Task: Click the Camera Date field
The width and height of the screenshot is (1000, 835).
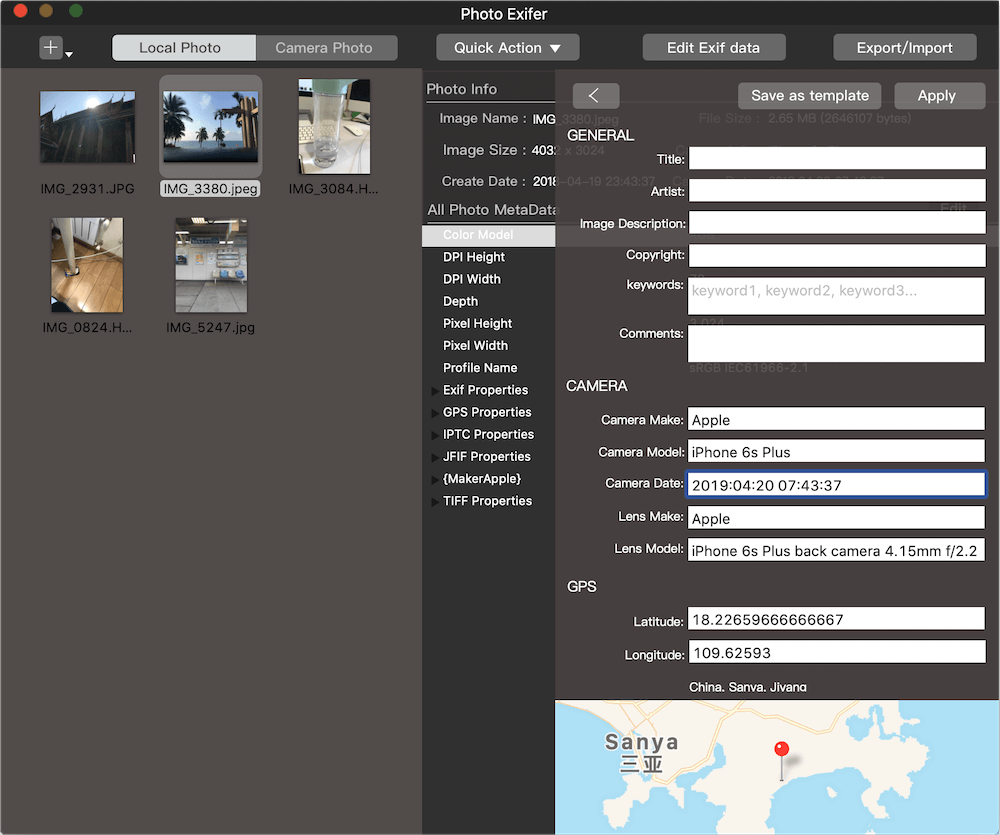Action: pos(836,484)
